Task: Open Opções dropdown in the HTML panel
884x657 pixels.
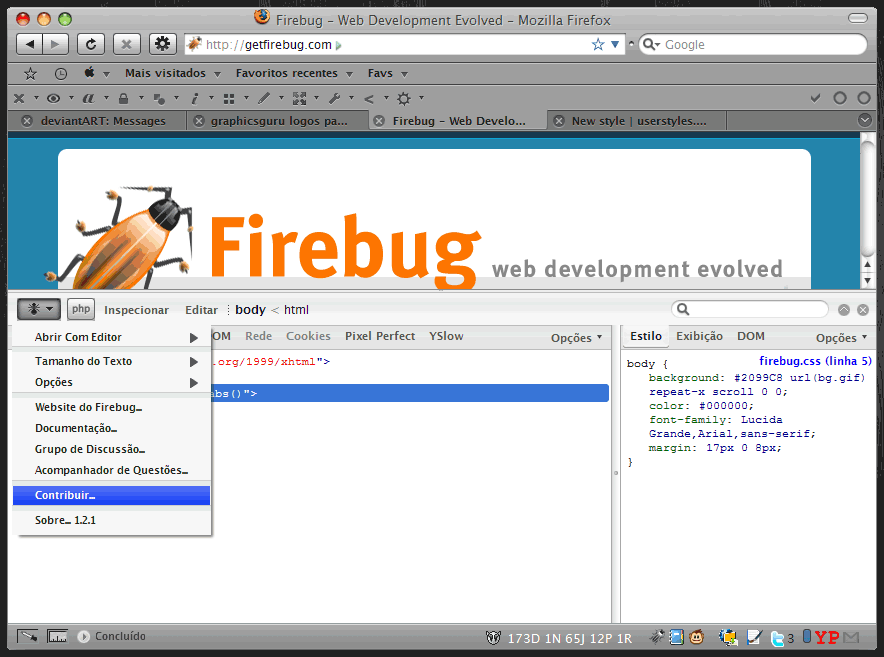Action: point(576,338)
